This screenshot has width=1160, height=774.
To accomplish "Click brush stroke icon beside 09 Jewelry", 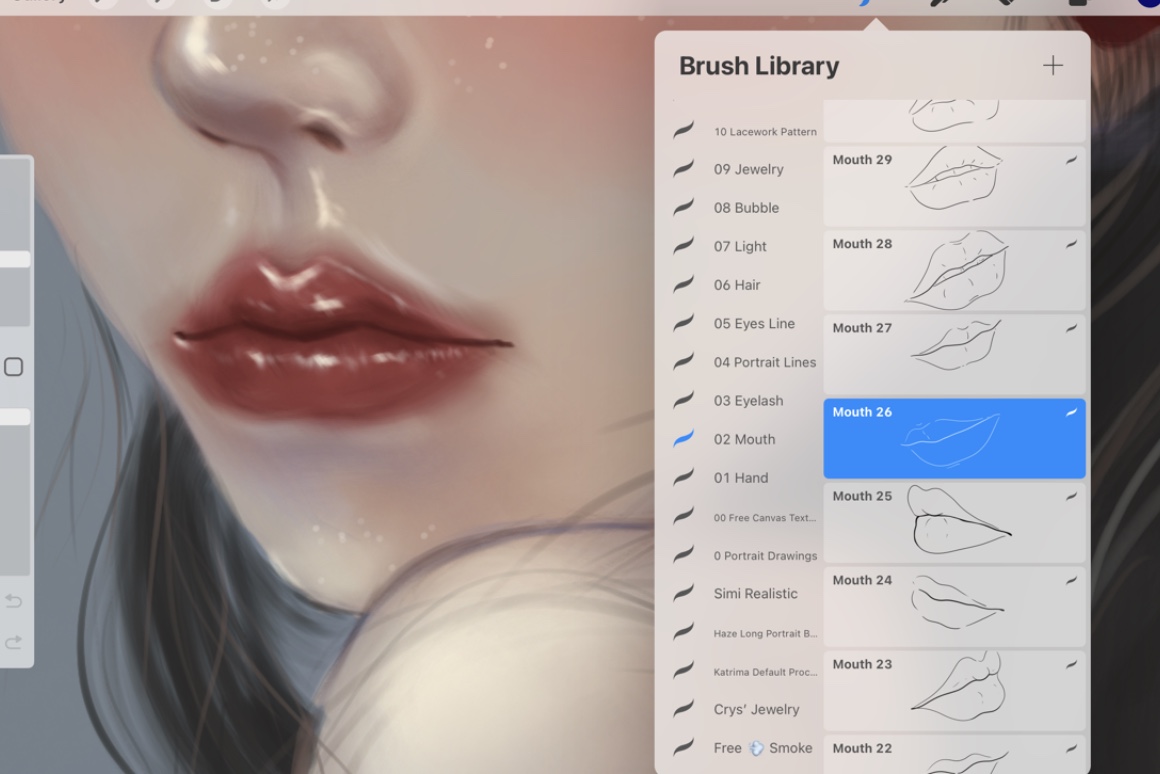I will [684, 168].
